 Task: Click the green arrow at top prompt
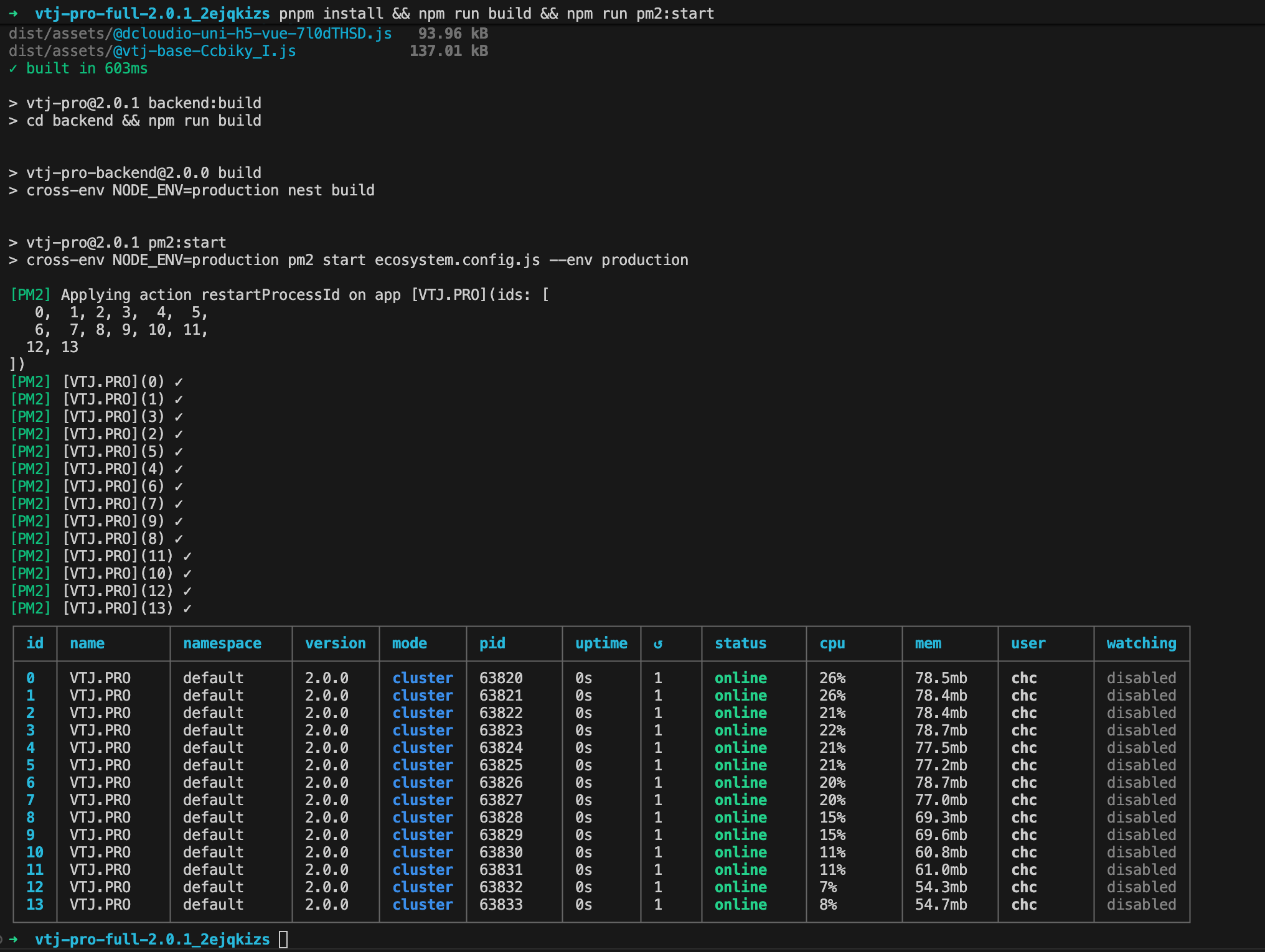tap(14, 13)
